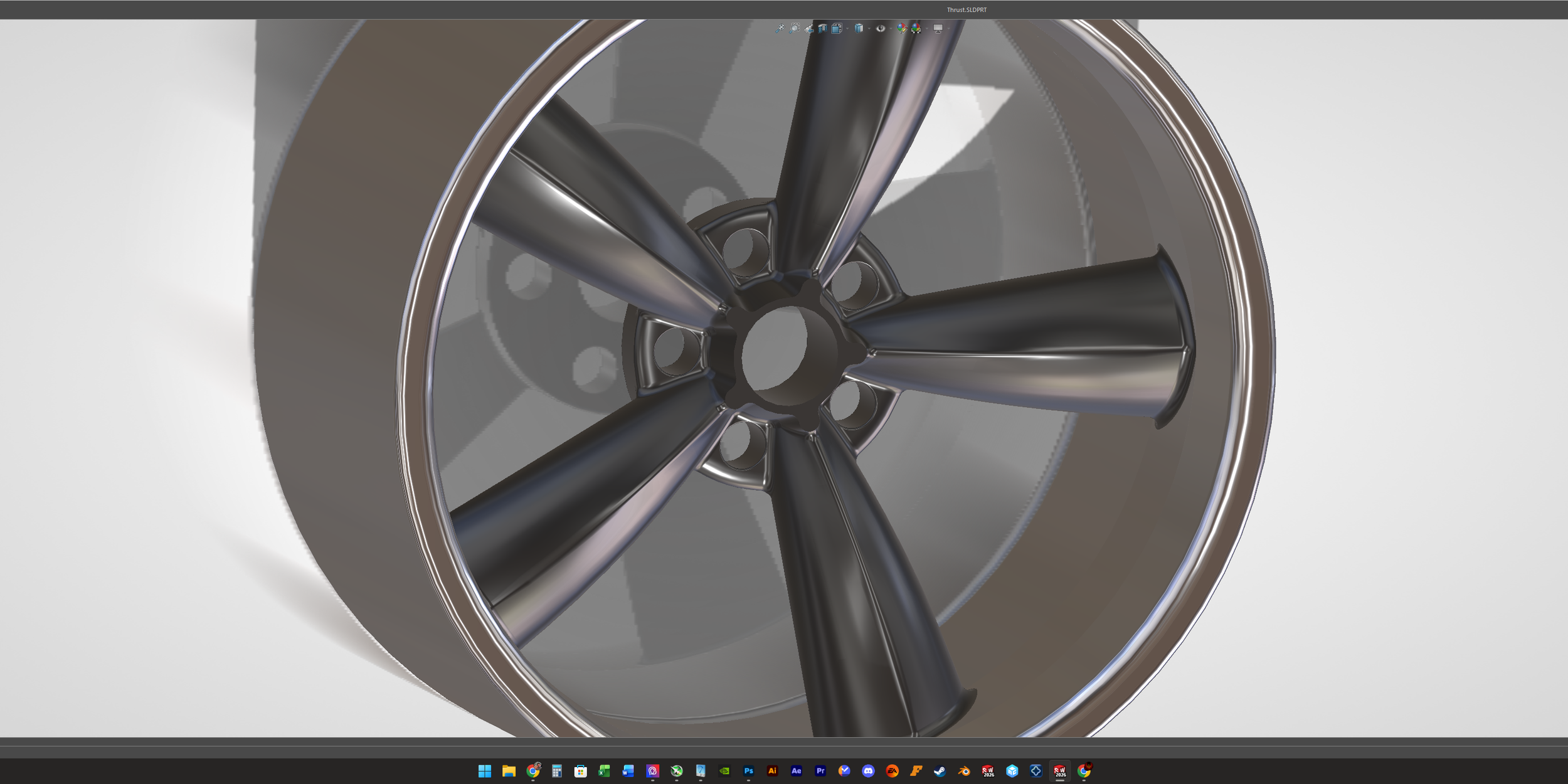The height and width of the screenshot is (784, 1568).
Task: Open the View Orientation cube icon
Action: 837,28
